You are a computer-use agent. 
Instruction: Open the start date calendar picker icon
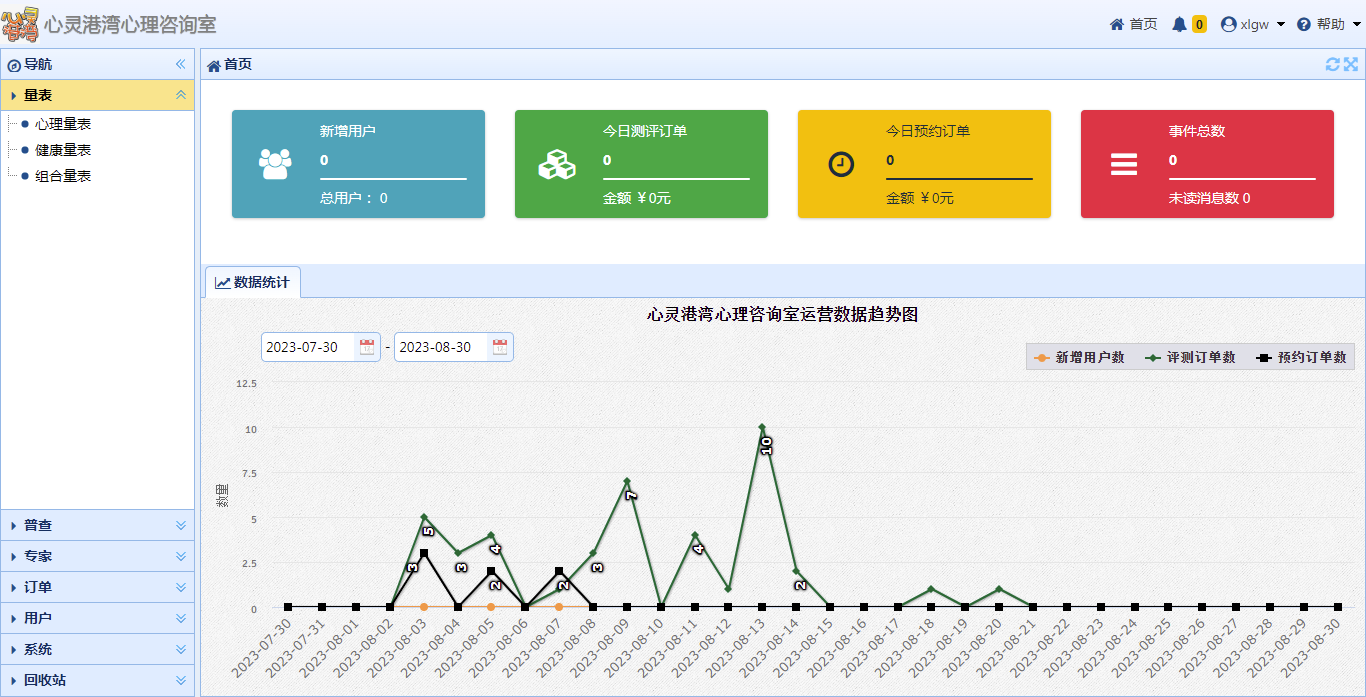[x=367, y=347]
